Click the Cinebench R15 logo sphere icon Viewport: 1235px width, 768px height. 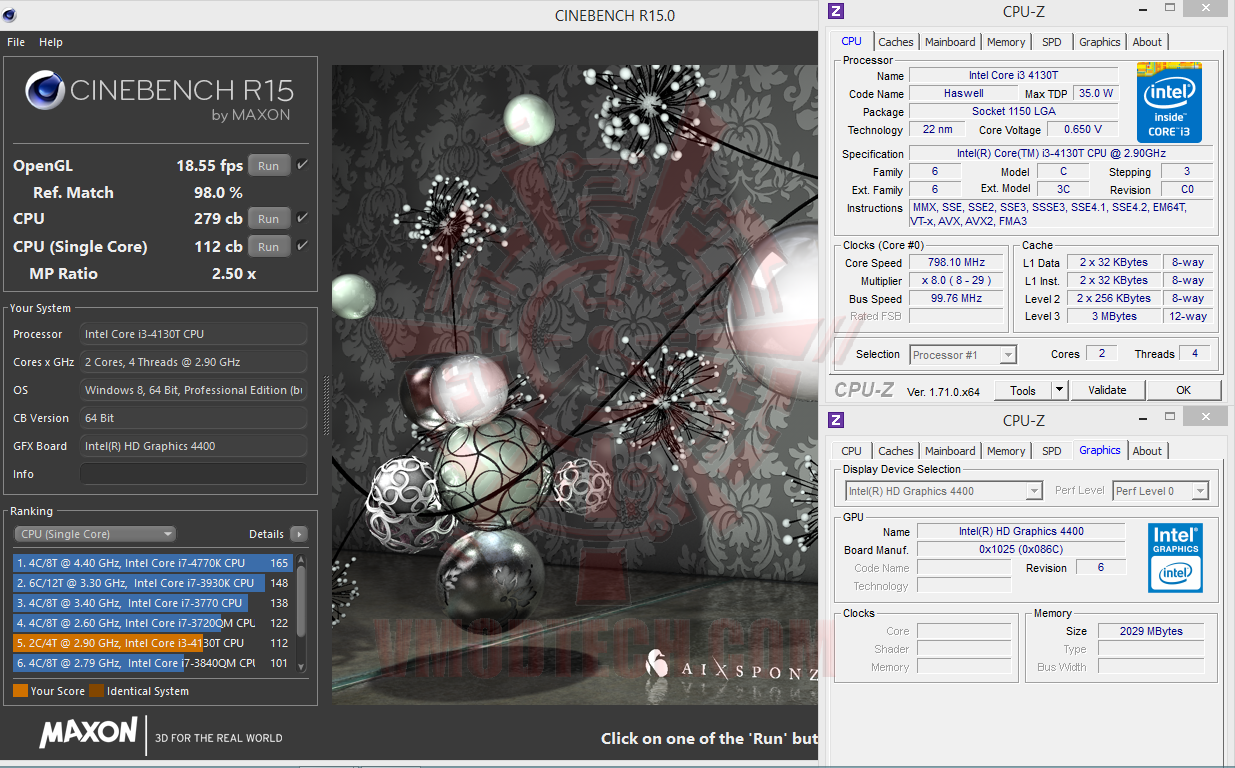[x=45, y=91]
